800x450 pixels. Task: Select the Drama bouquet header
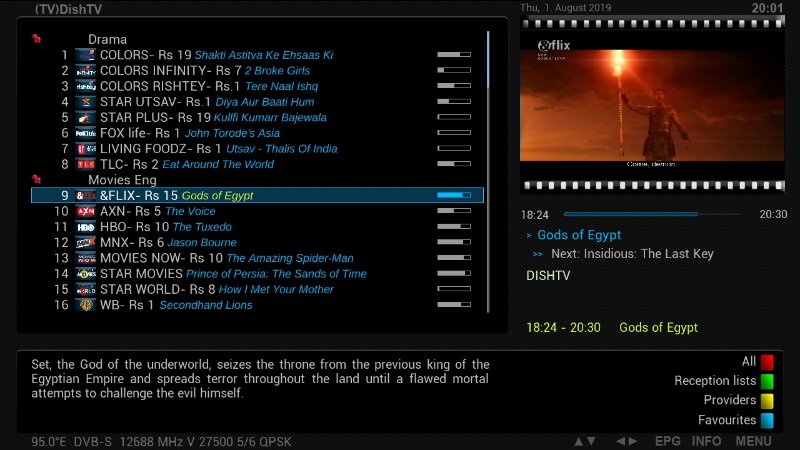[x=107, y=39]
